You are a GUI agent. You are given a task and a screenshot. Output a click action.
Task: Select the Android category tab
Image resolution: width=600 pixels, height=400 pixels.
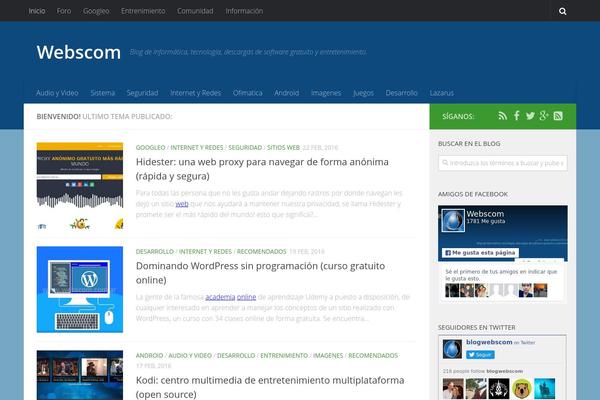point(287,93)
